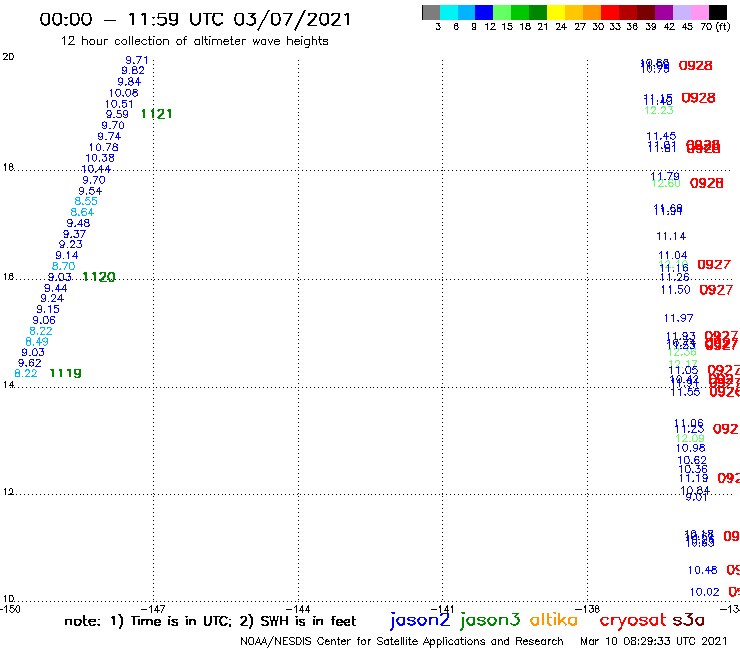The height and width of the screenshot is (650, 740).
Task: Click the 10.78 wave height reading
Action: [x=103, y=147]
